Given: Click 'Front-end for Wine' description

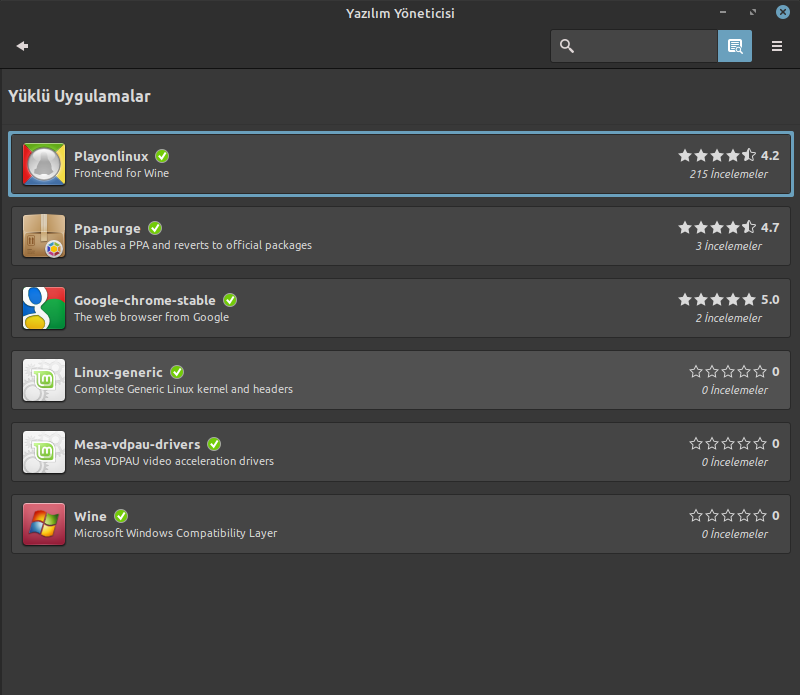Looking at the screenshot, I should pos(121,173).
